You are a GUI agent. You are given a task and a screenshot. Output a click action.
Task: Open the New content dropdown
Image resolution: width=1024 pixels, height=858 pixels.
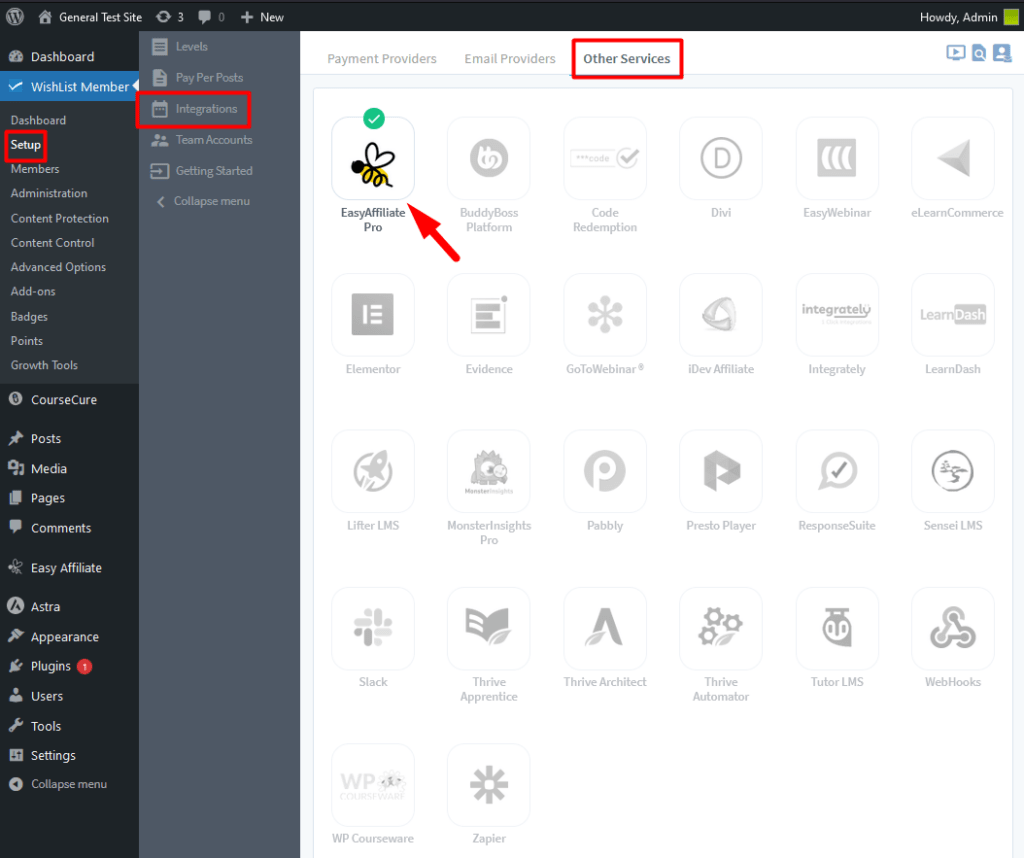click(x=262, y=17)
